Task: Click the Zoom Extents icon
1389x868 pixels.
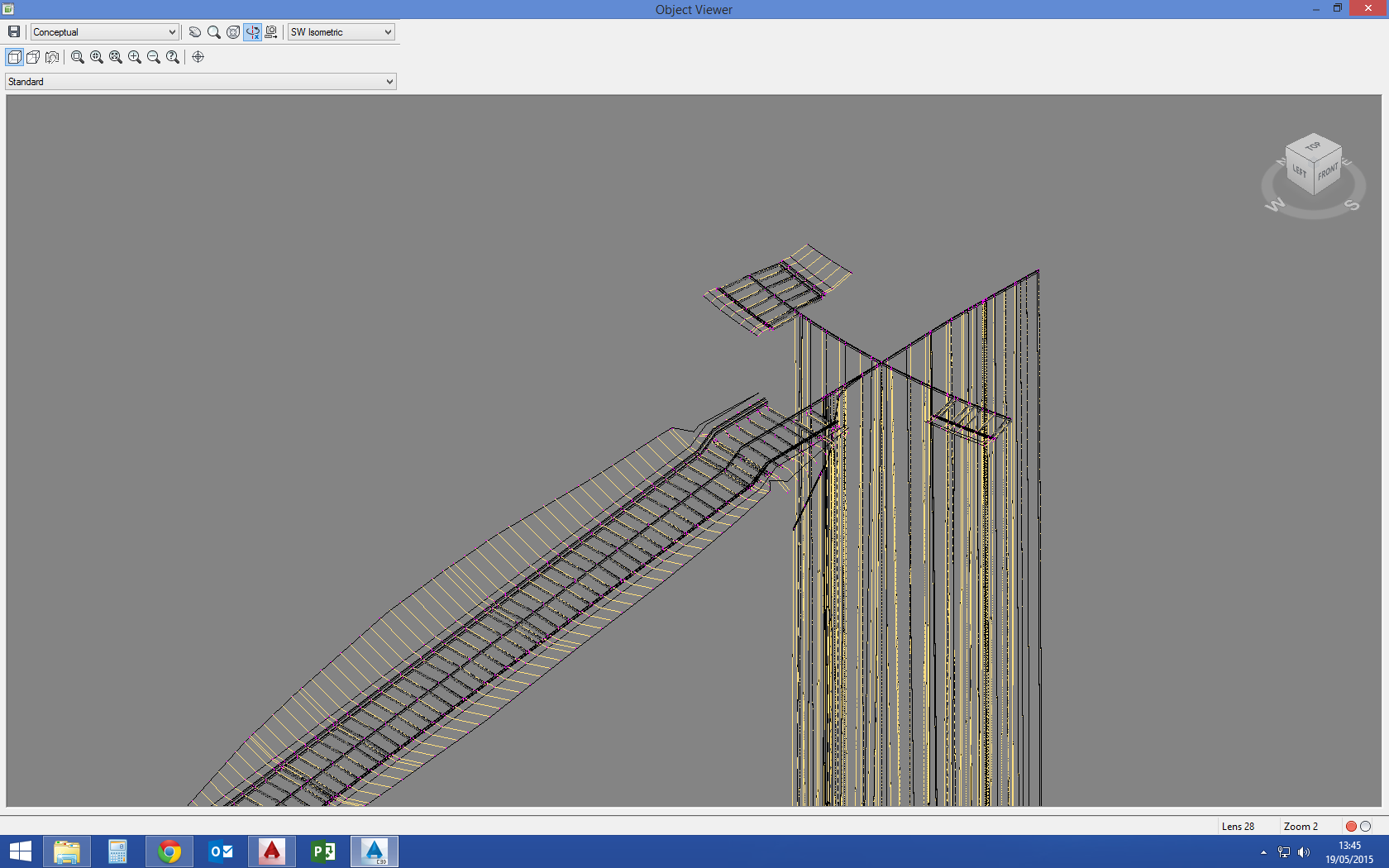Action: pos(115,57)
